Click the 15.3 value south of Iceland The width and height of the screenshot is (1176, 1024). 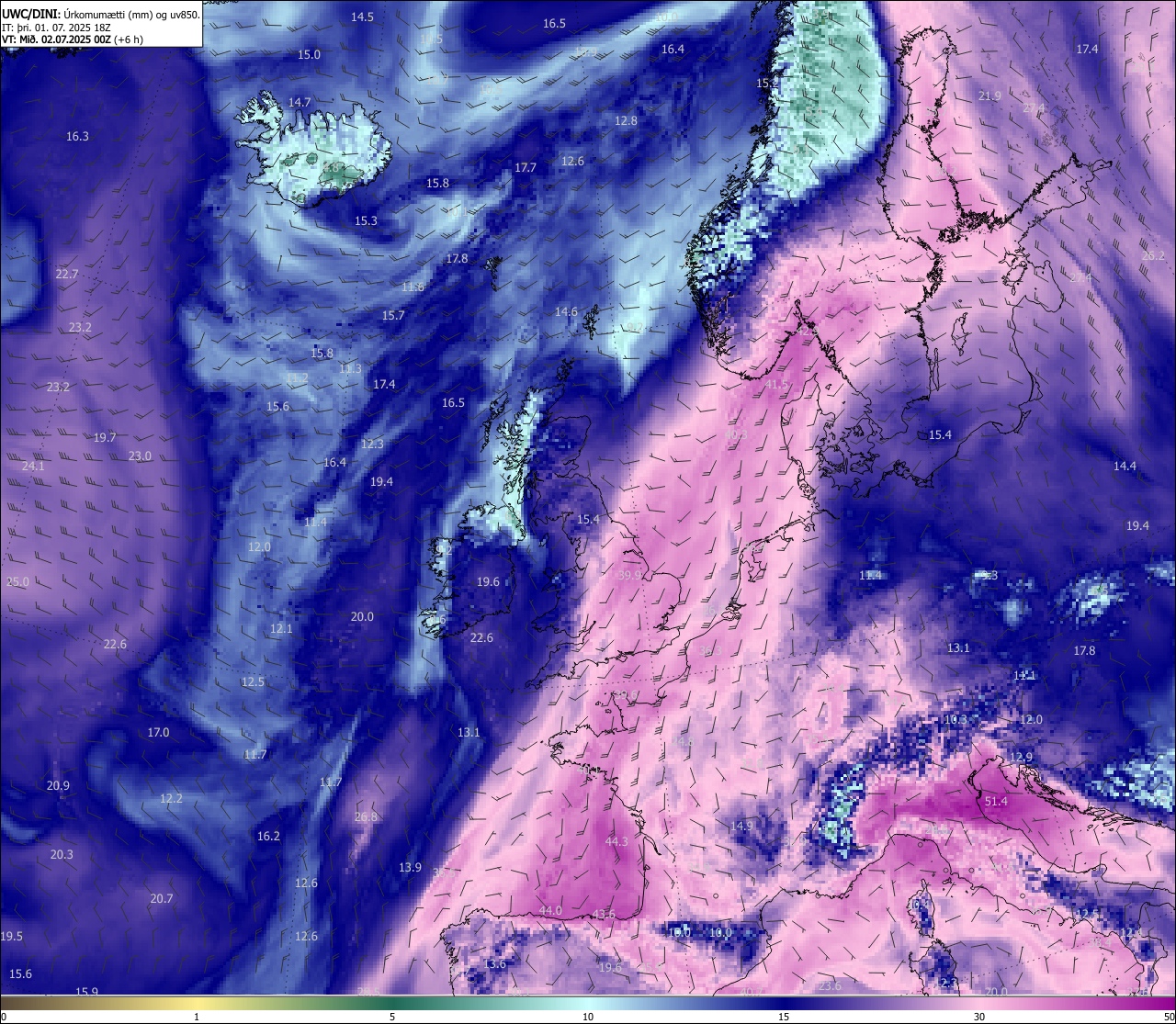point(366,221)
